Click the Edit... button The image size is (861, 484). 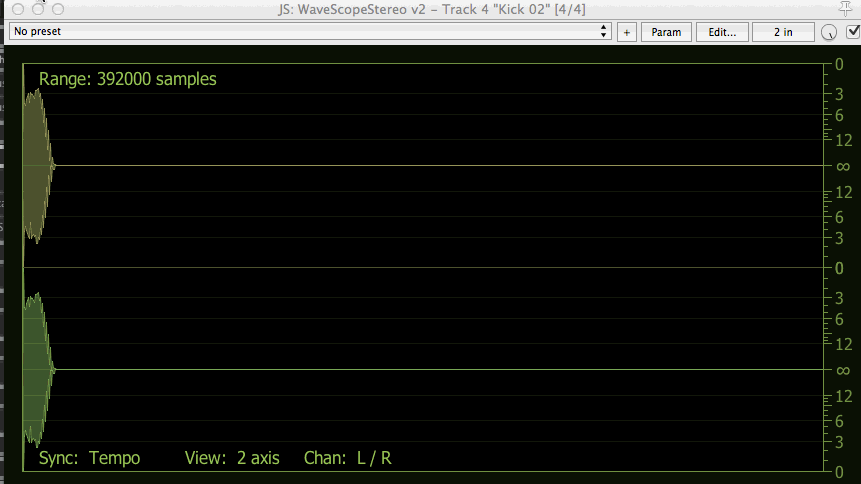click(x=722, y=32)
